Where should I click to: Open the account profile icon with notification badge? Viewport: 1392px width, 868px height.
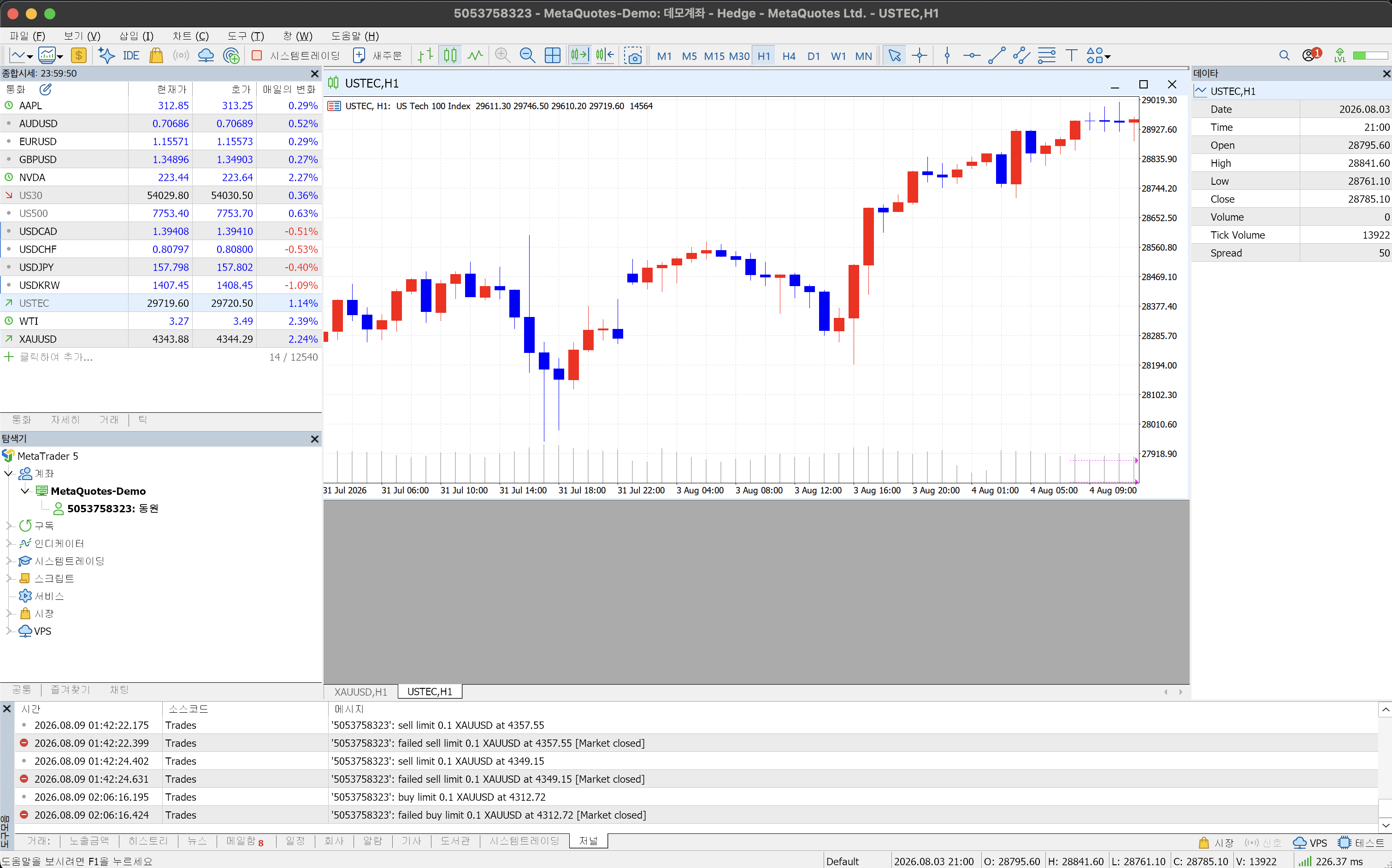pos(1312,55)
